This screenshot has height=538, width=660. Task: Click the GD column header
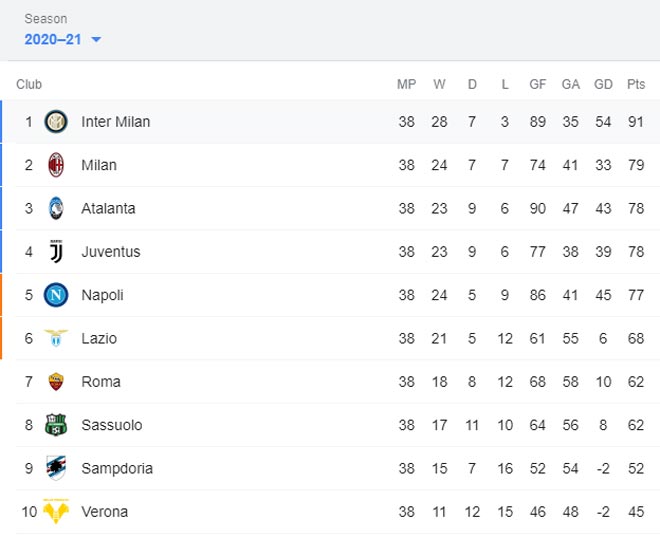click(x=603, y=84)
